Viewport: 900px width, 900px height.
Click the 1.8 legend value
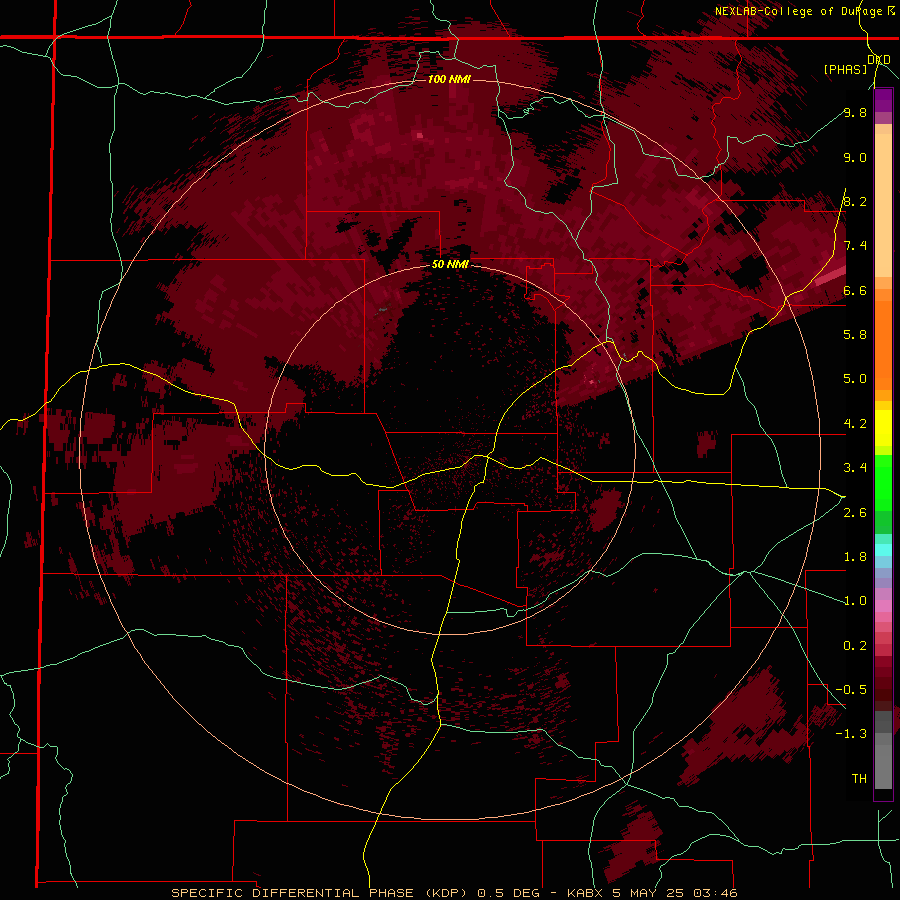[855, 557]
